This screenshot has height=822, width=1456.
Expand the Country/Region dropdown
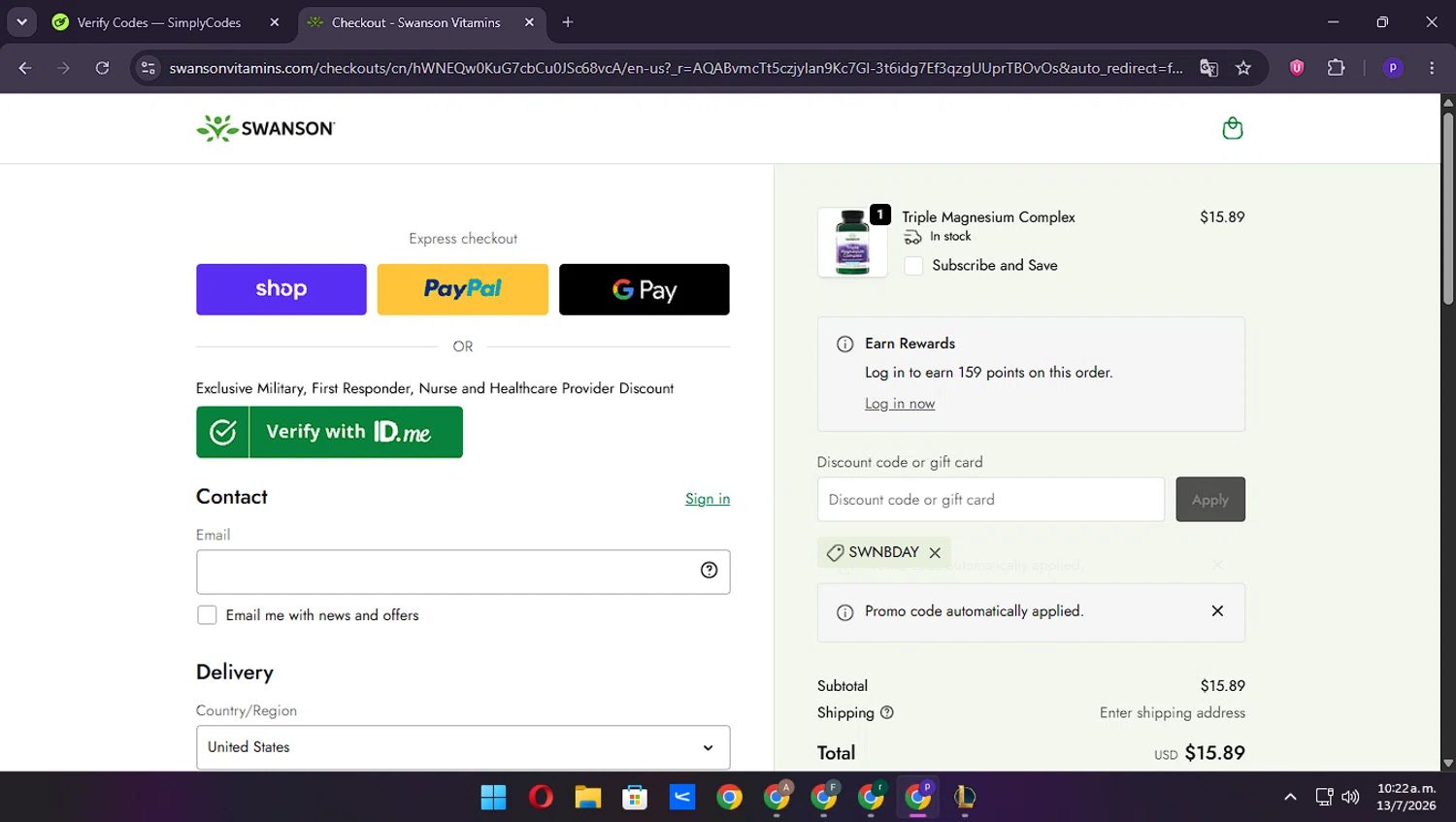[463, 747]
